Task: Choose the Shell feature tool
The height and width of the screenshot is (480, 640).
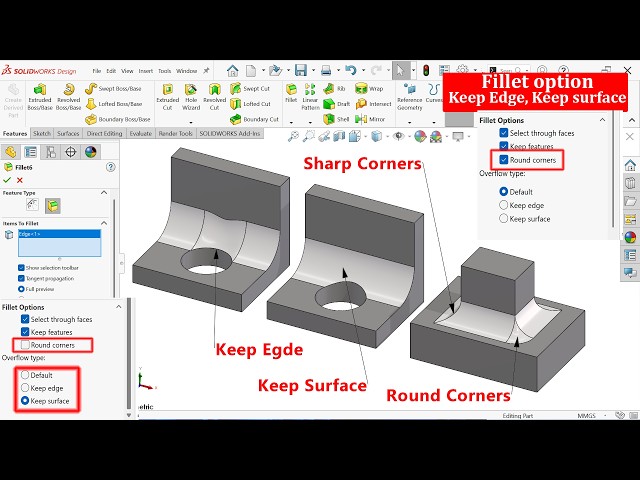Action: click(336, 119)
